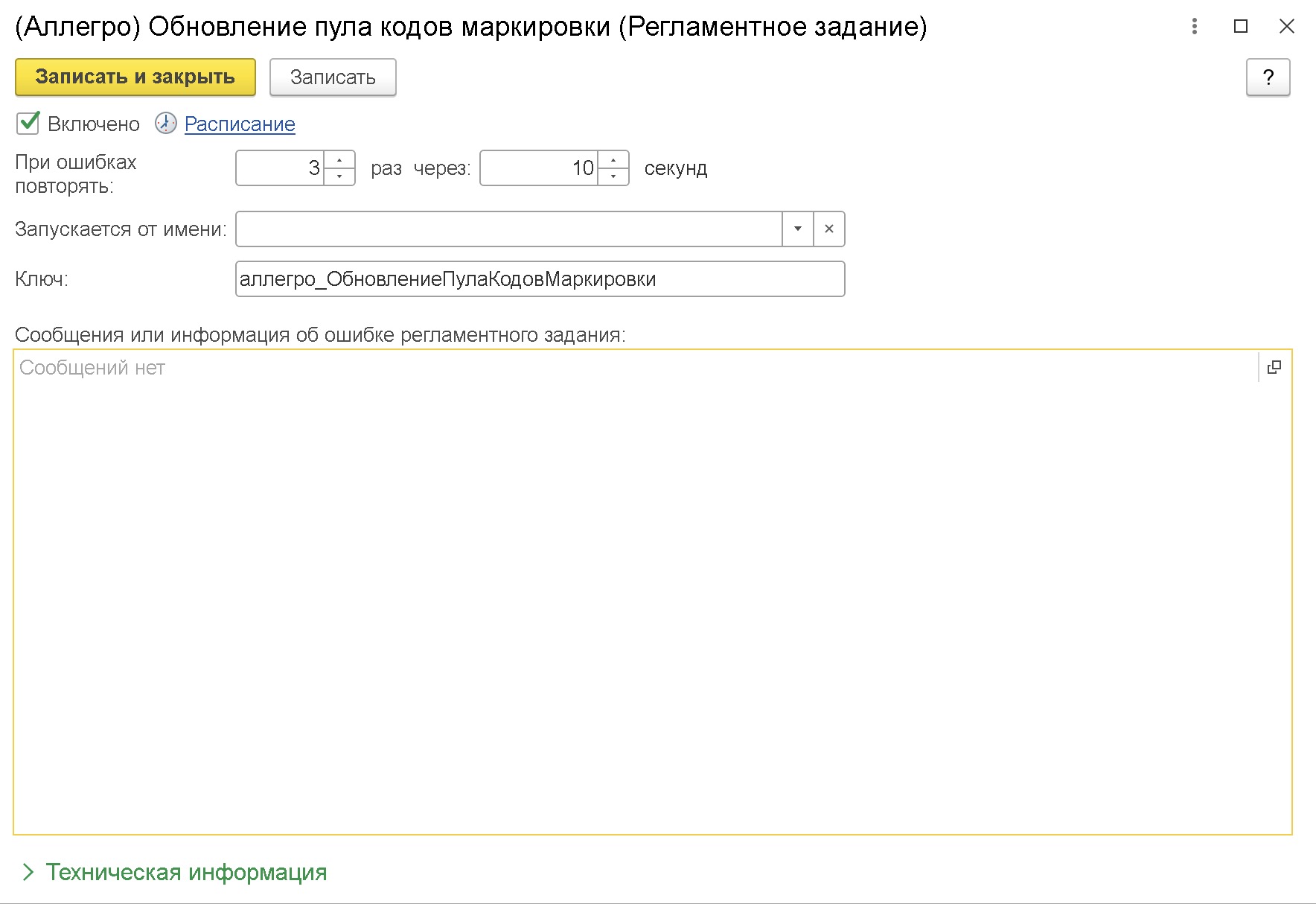Collapse the chevron next to 'Техническая информация'
1316x904 pixels.
(x=31, y=871)
